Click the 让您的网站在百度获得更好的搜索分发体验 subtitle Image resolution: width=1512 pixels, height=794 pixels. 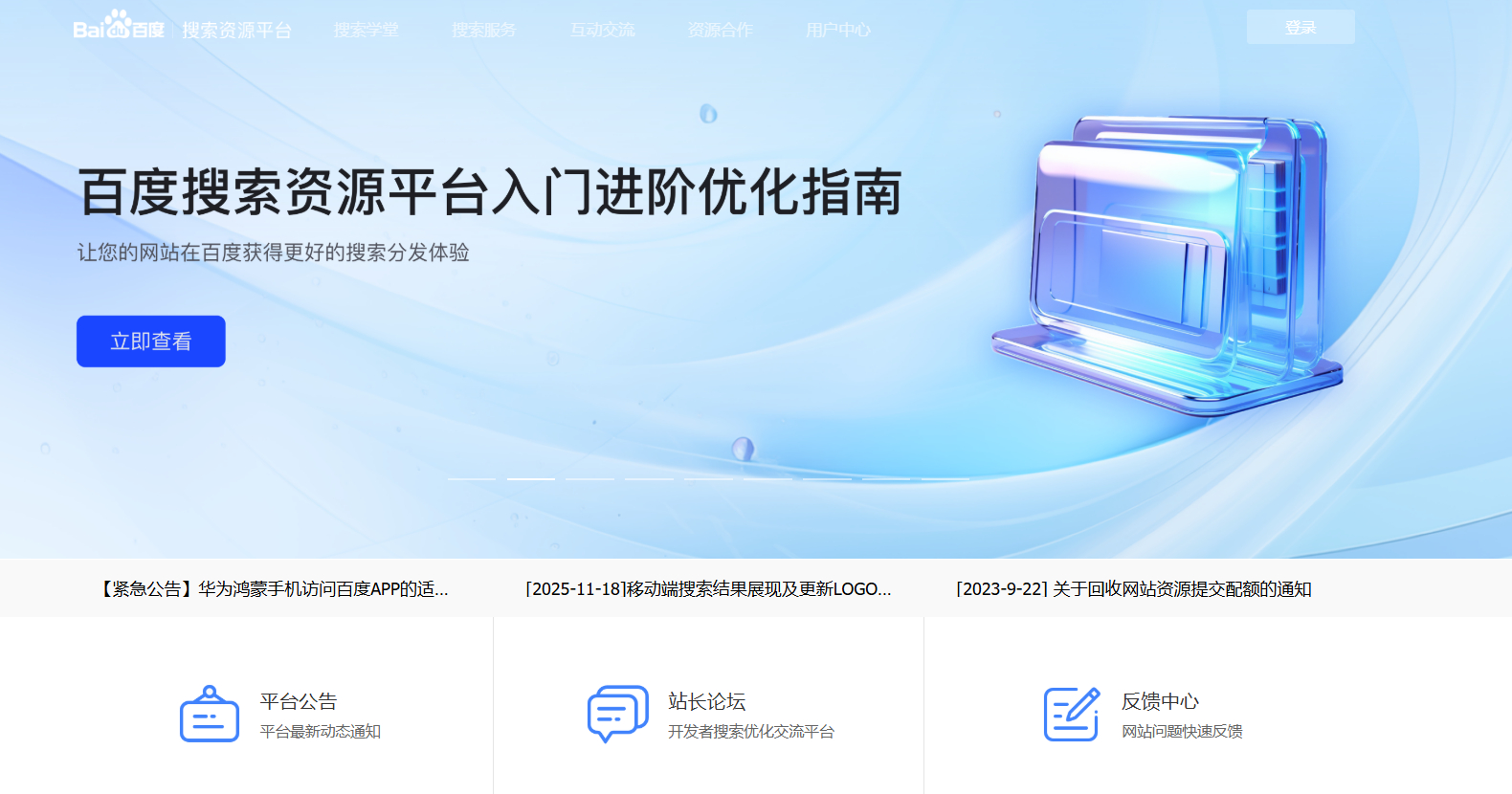coord(274,253)
